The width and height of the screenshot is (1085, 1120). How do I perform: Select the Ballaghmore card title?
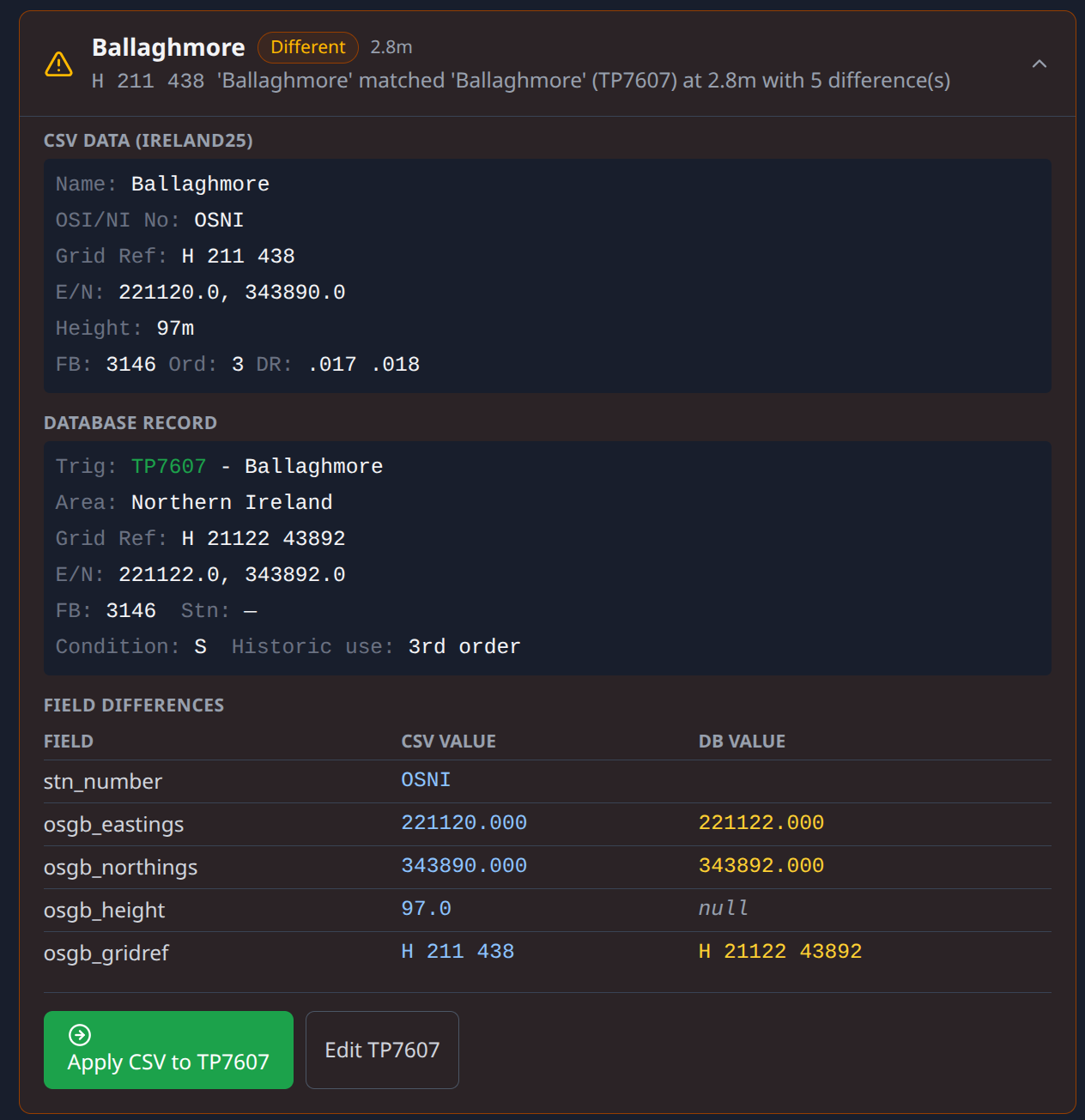(x=168, y=47)
